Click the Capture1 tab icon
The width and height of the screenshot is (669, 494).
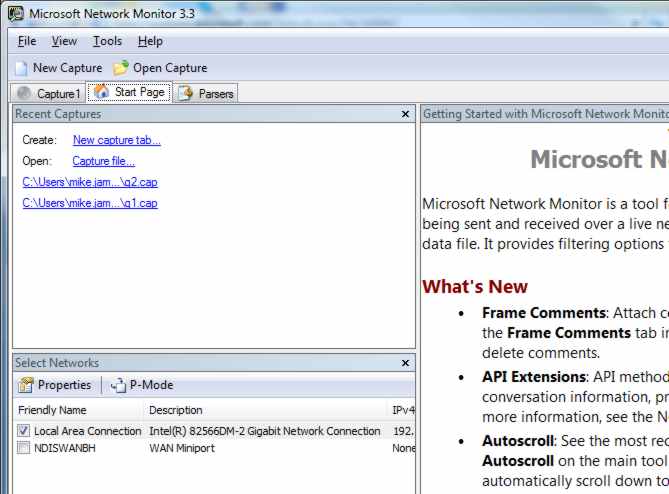24,93
